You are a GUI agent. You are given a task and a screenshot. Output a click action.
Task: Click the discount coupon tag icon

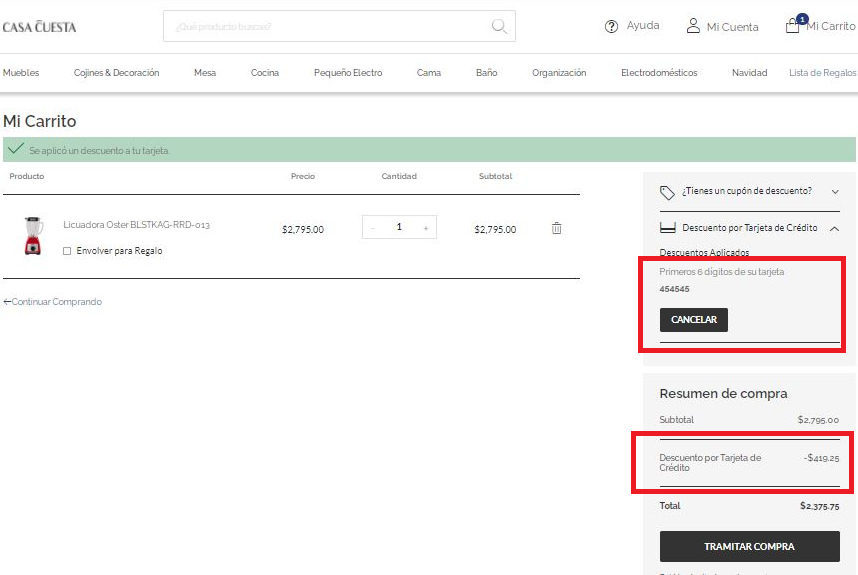pyautogui.click(x=667, y=191)
